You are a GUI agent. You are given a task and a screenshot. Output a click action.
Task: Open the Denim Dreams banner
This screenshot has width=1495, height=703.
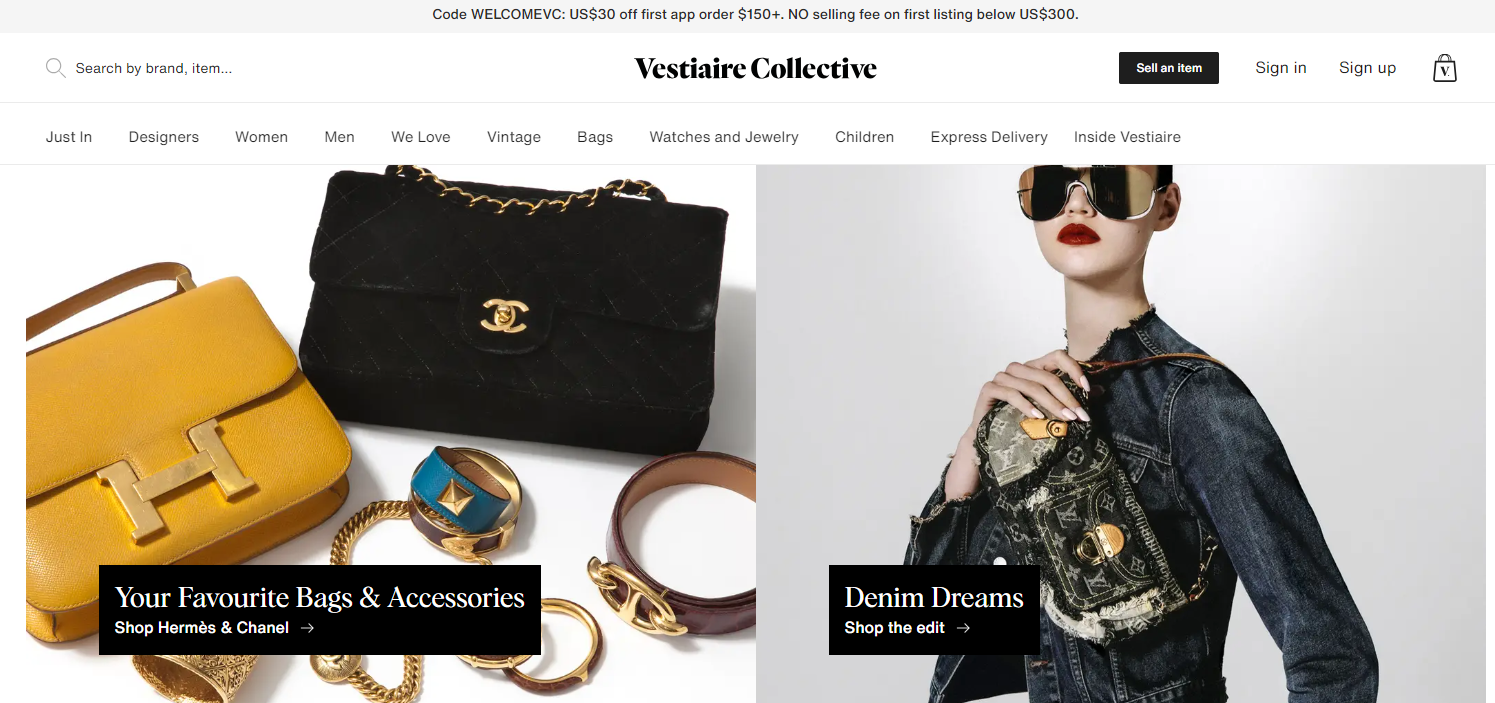tap(934, 610)
